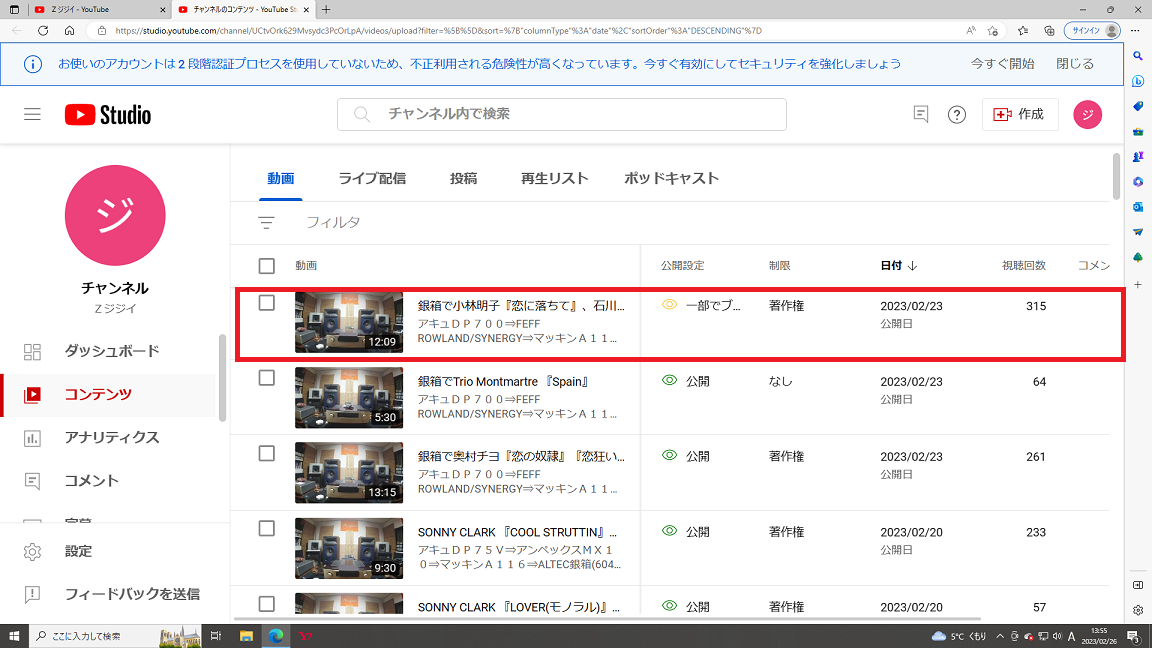Click the 作成 create button

(x=1020, y=115)
